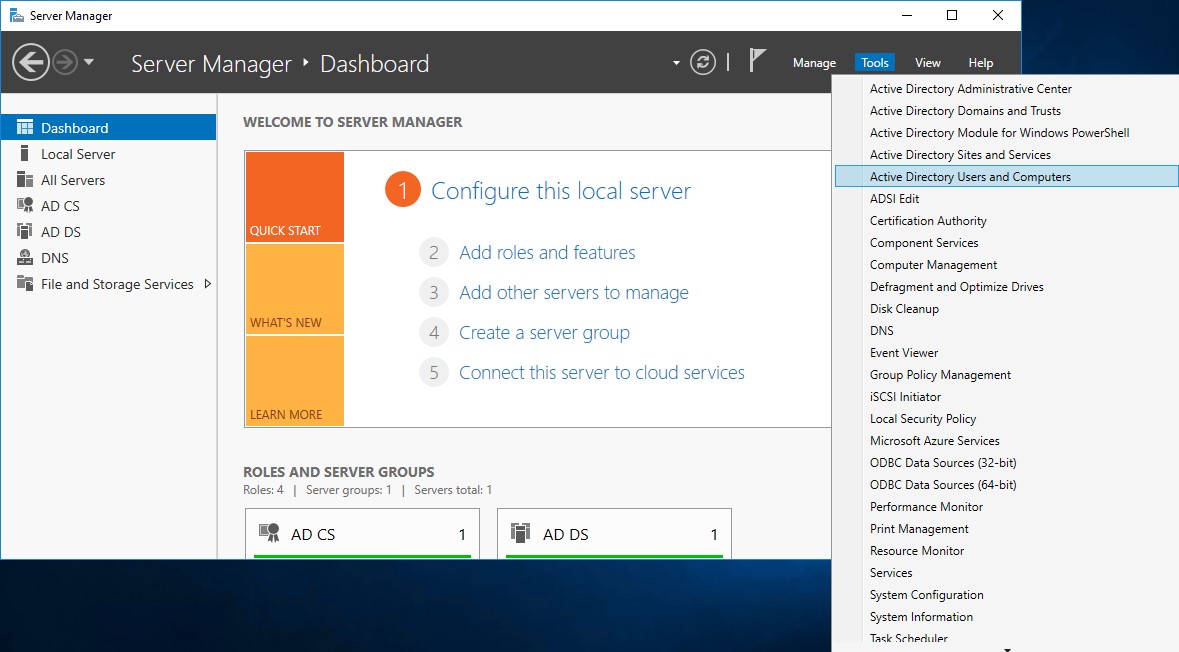
Task: Open dropdown arrow left of refresh
Action: 676,63
